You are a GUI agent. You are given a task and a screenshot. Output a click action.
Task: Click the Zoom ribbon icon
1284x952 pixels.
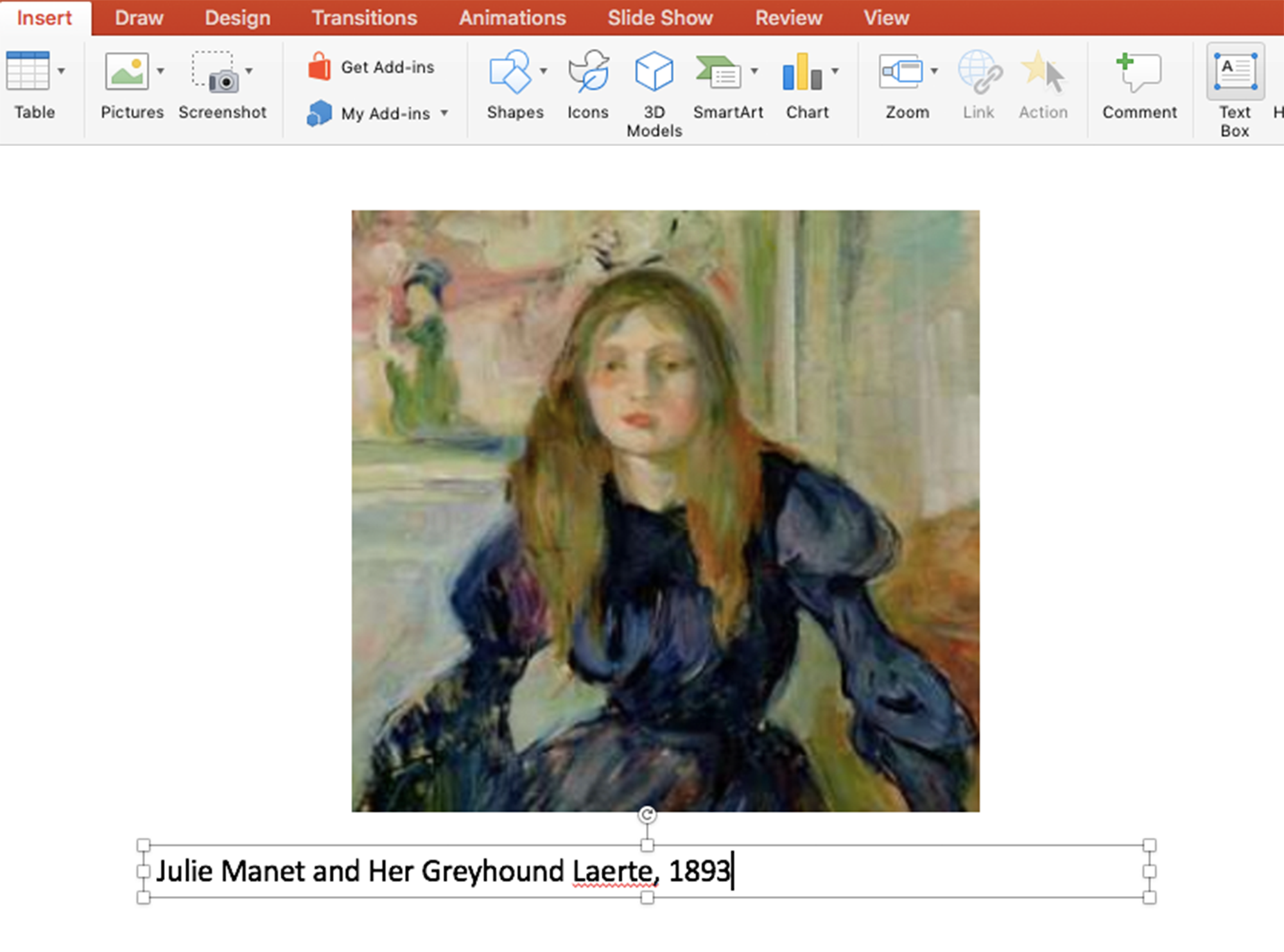click(x=901, y=71)
